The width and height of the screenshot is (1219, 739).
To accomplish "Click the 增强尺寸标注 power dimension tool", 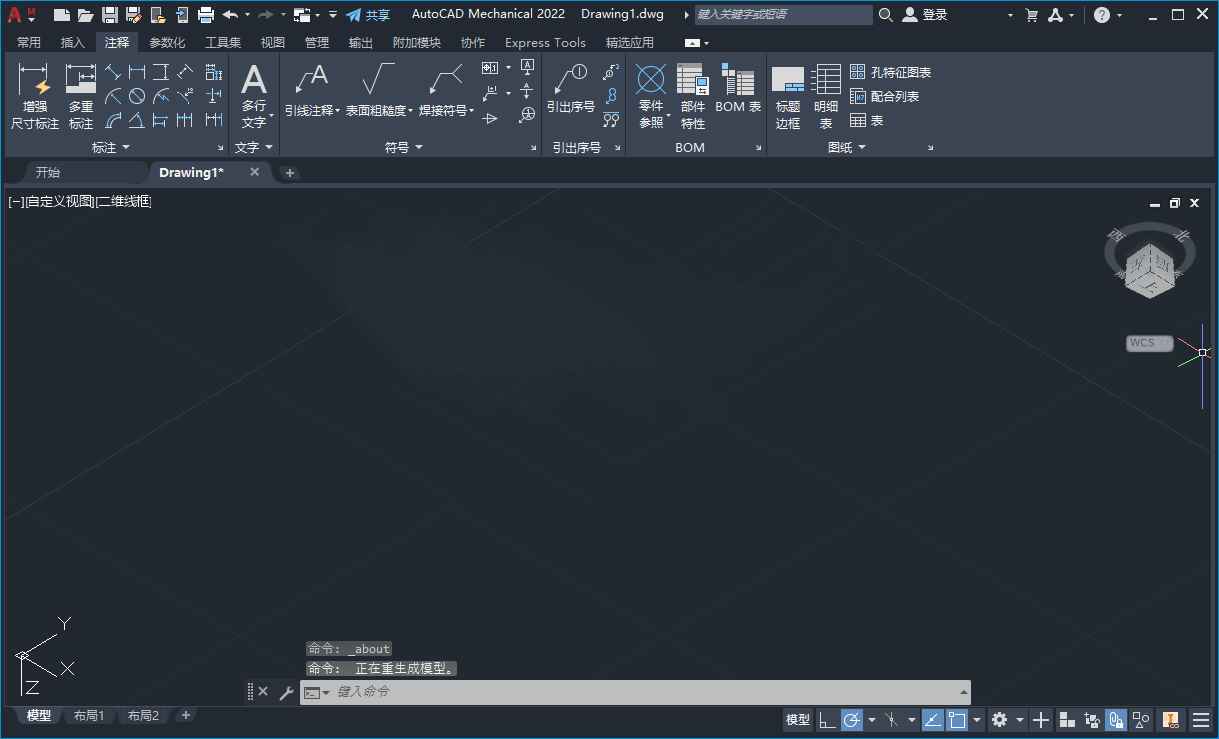I will point(35,97).
